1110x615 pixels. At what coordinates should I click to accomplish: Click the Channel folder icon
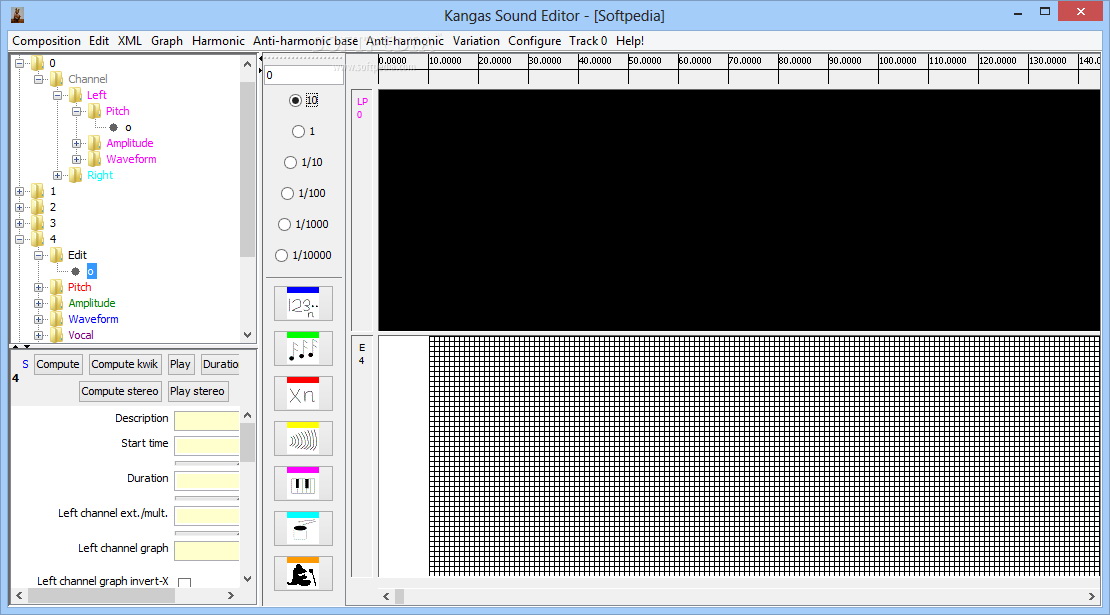point(57,79)
